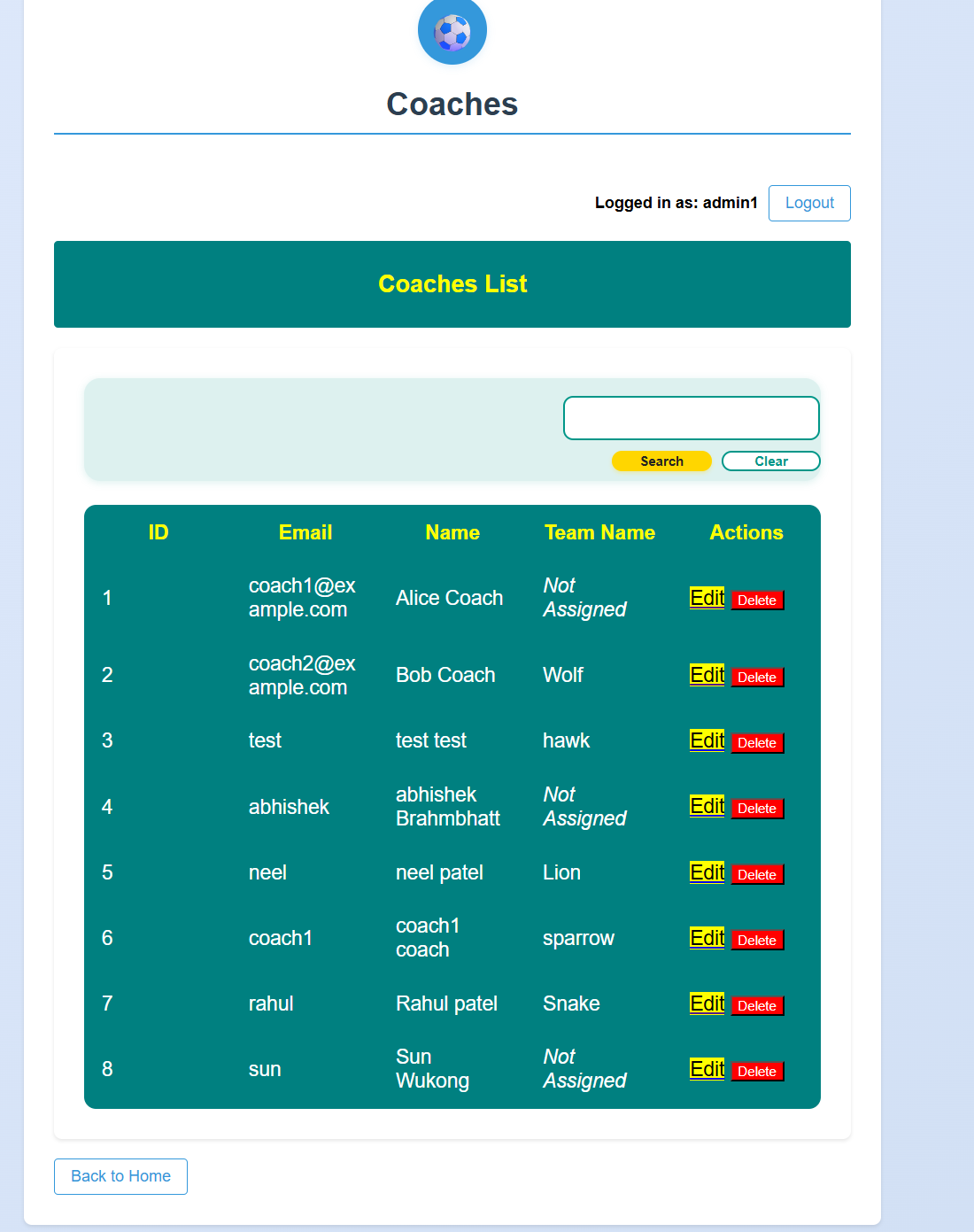This screenshot has width=974, height=1232.
Task: Delete the neel patel row
Action: pyautogui.click(x=757, y=875)
